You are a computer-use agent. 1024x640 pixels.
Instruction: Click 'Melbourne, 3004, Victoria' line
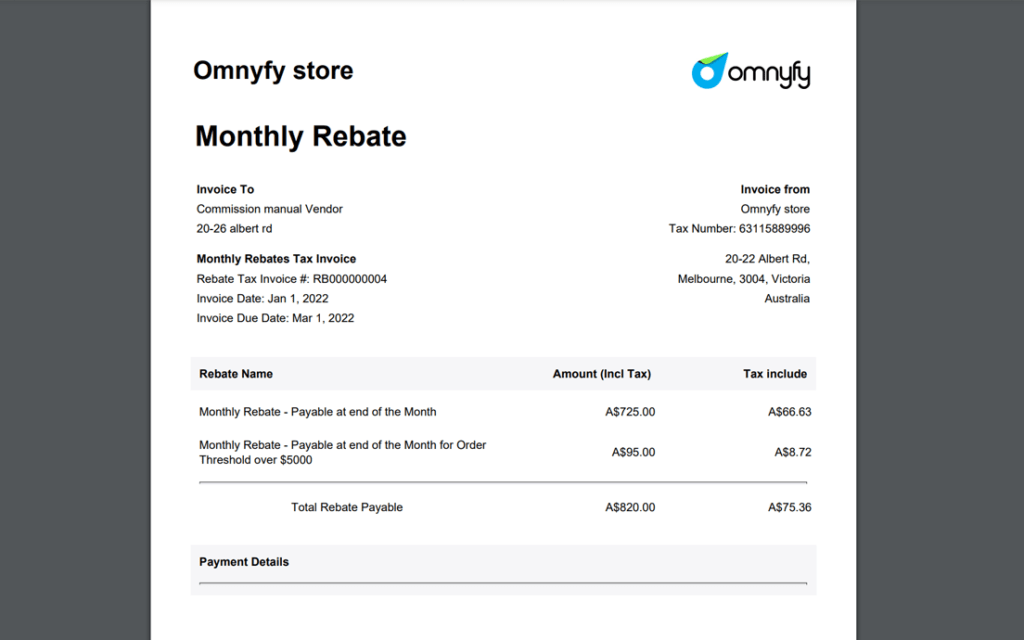[744, 279]
